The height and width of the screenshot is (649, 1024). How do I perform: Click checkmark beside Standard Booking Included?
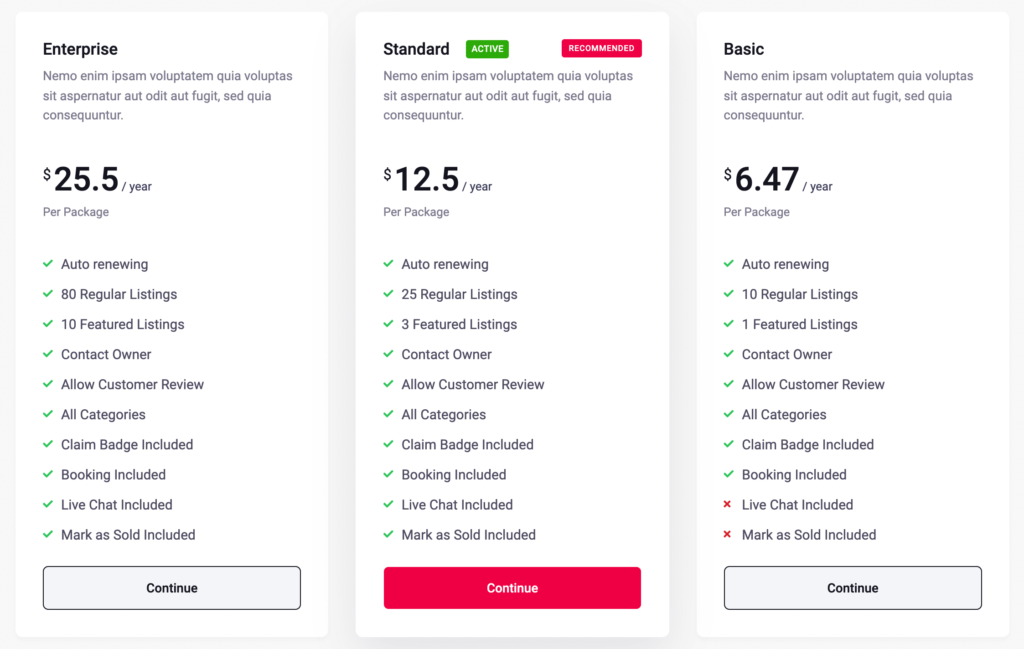point(389,474)
